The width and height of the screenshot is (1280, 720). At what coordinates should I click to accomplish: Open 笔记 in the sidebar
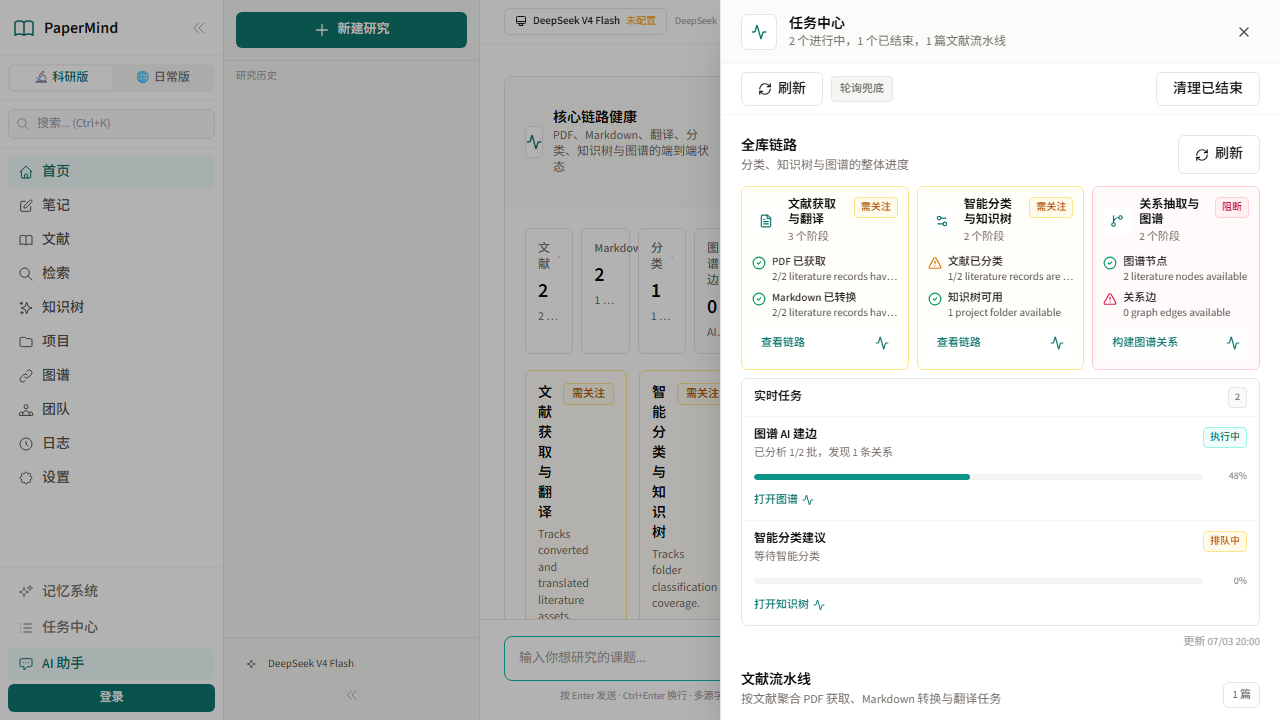[x=111, y=205]
